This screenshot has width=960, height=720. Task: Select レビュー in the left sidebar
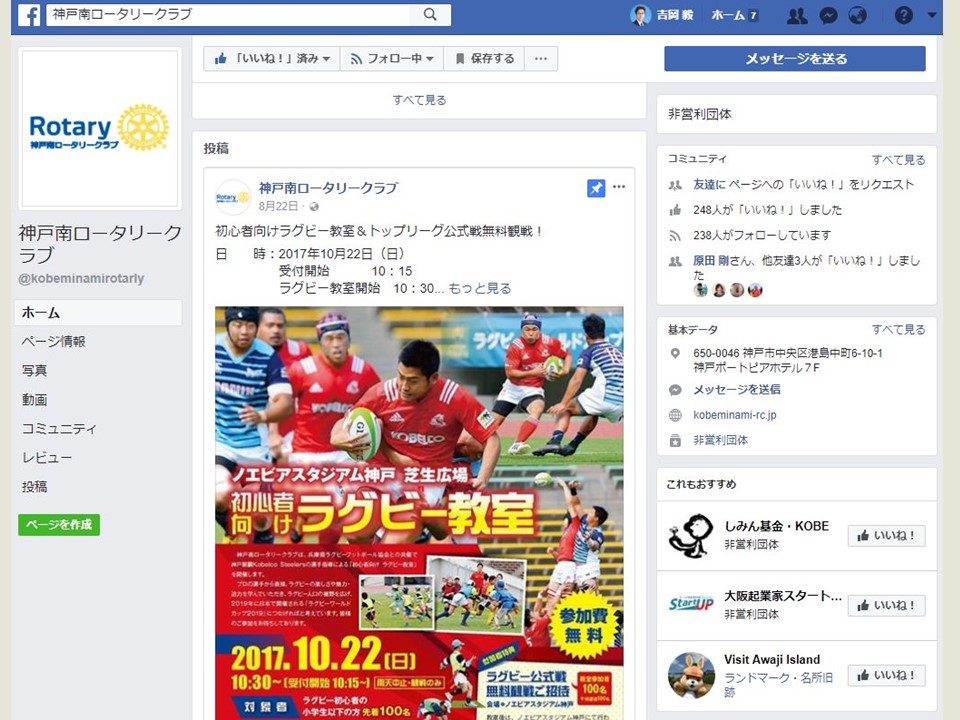pyautogui.click(x=47, y=458)
